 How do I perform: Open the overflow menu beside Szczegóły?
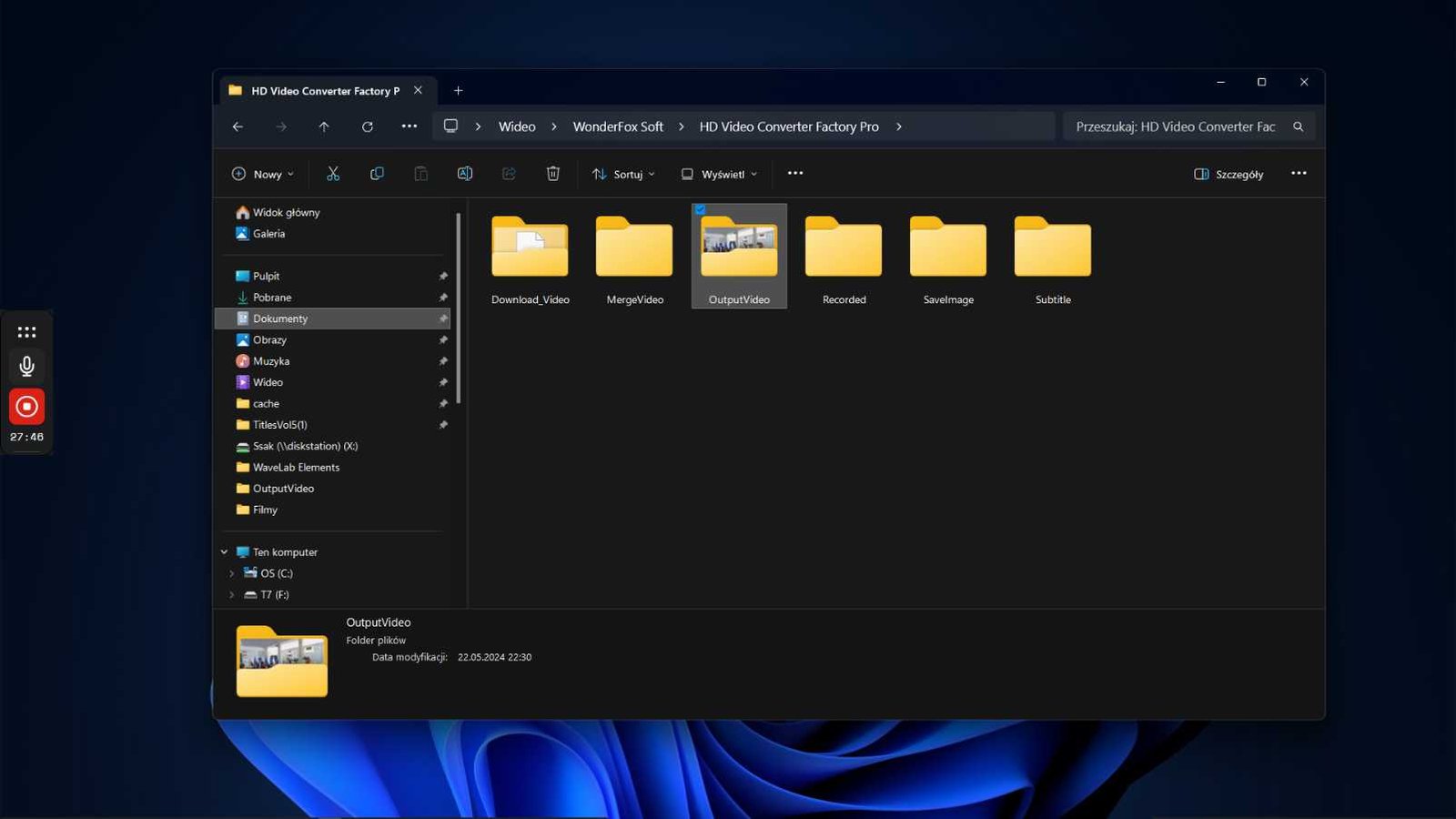1299,173
